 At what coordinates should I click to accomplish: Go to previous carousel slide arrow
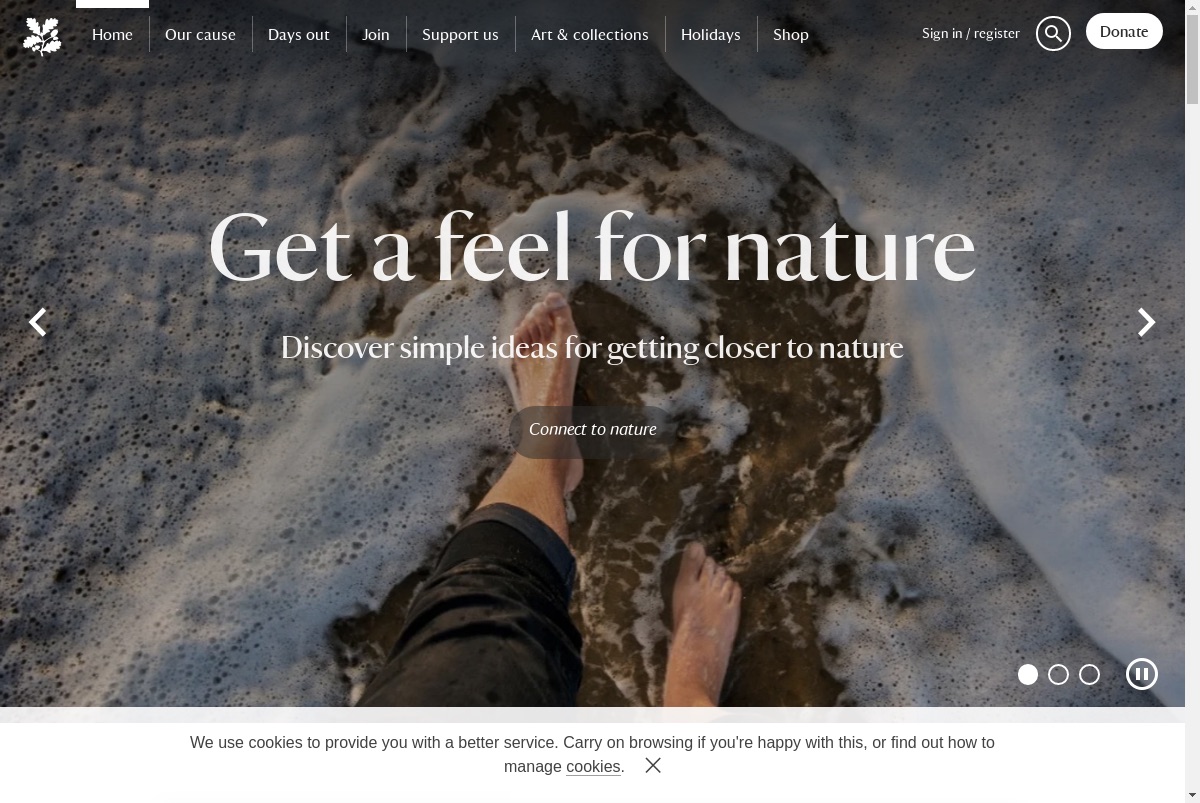pos(37,322)
